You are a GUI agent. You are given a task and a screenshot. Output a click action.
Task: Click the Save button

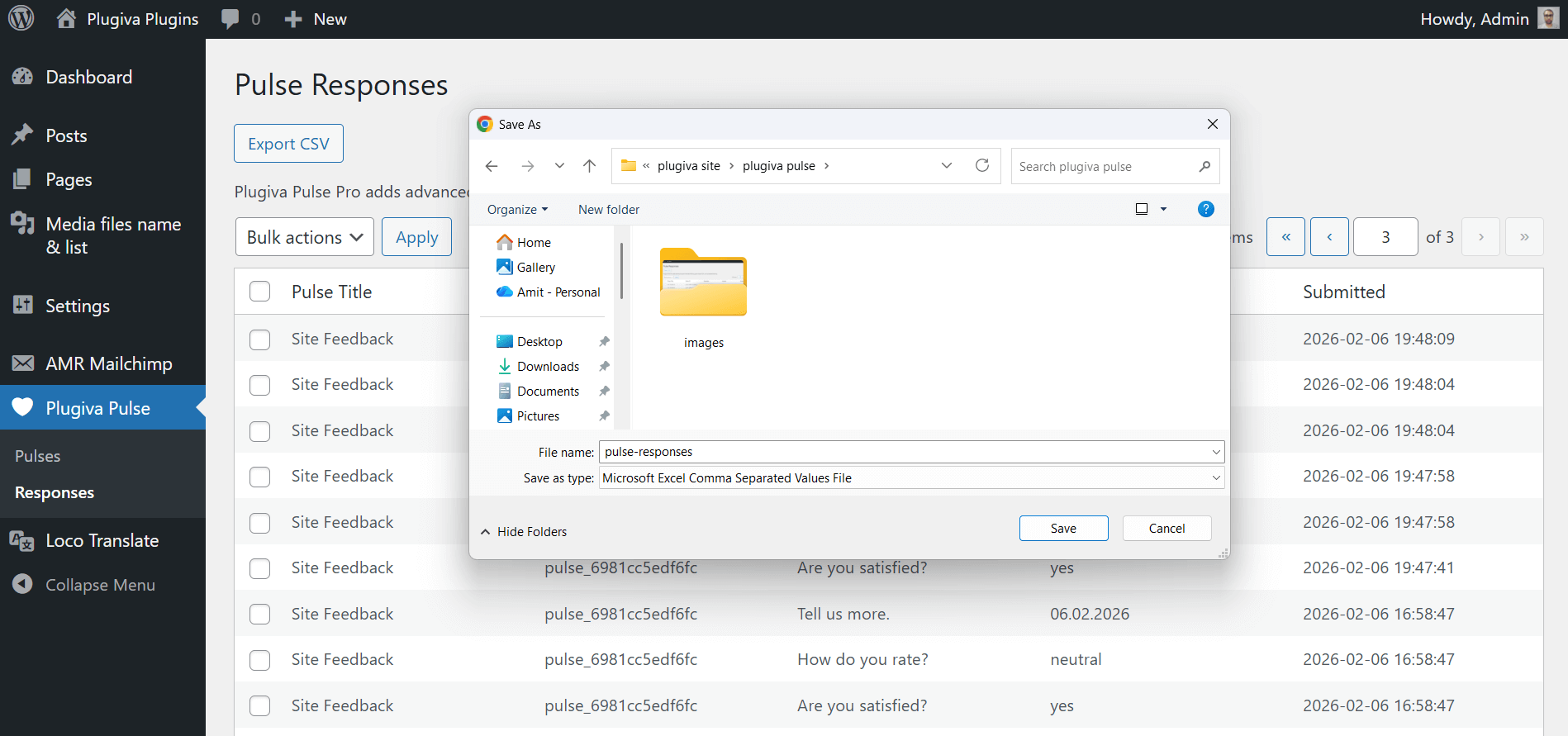coord(1063,529)
